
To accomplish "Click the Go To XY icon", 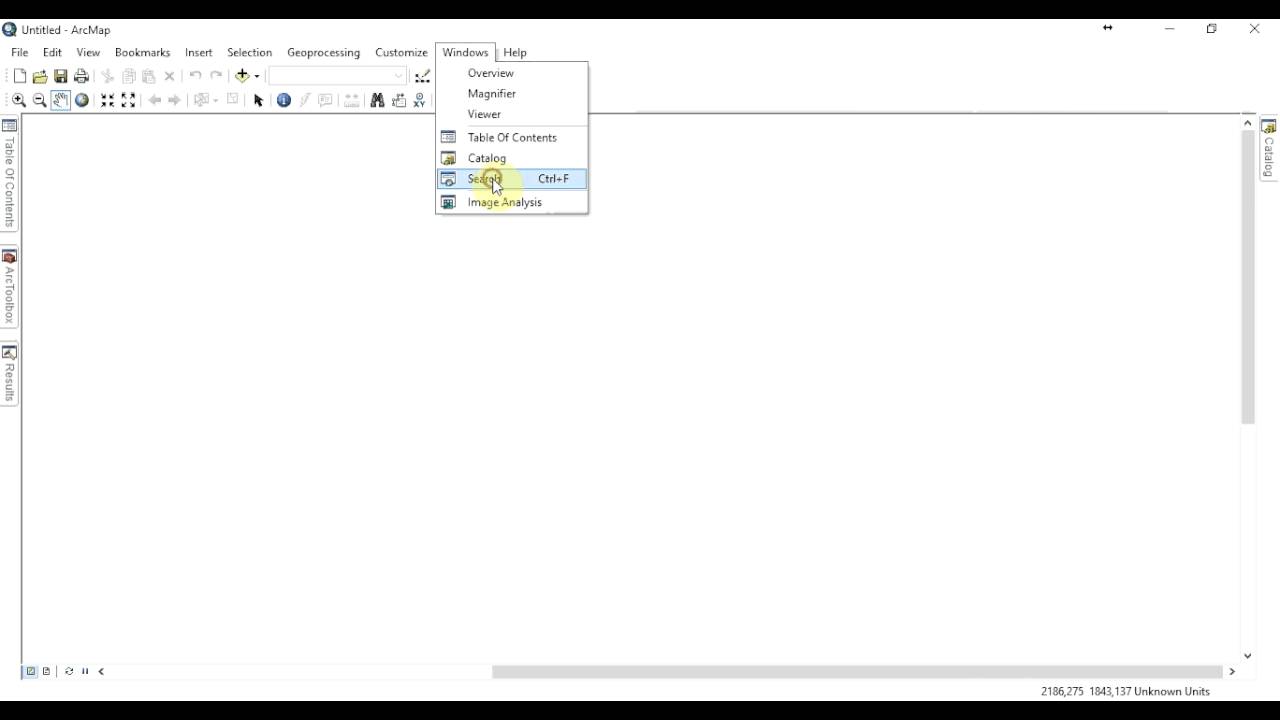I will click(x=420, y=100).
